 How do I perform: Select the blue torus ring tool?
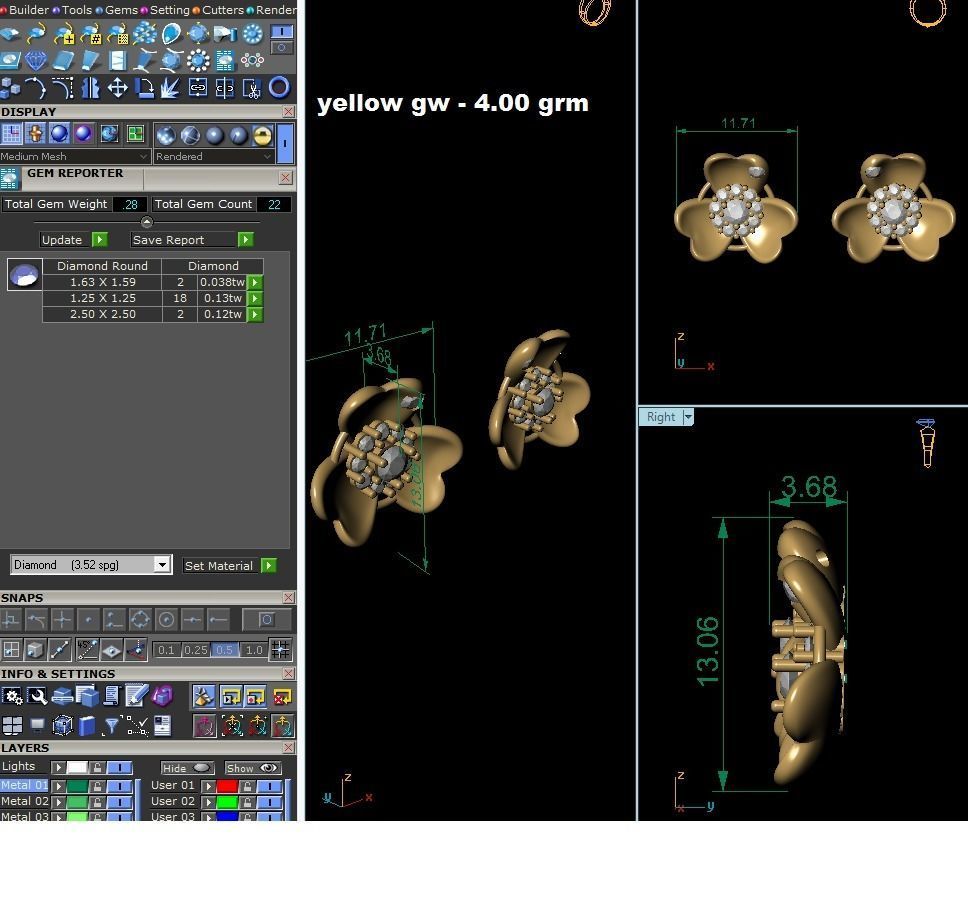(279, 88)
